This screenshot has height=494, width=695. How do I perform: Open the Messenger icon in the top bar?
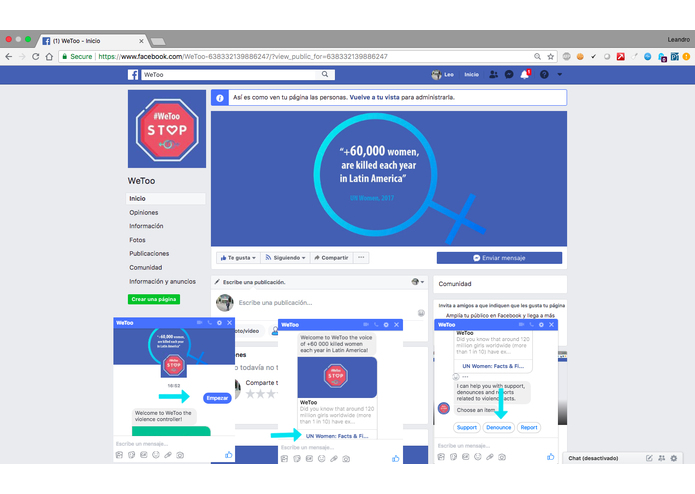pos(509,74)
